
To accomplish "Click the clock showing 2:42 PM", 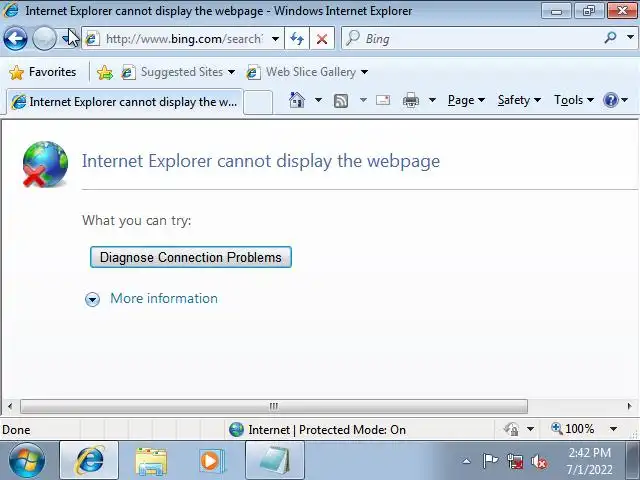I will pos(589,453).
